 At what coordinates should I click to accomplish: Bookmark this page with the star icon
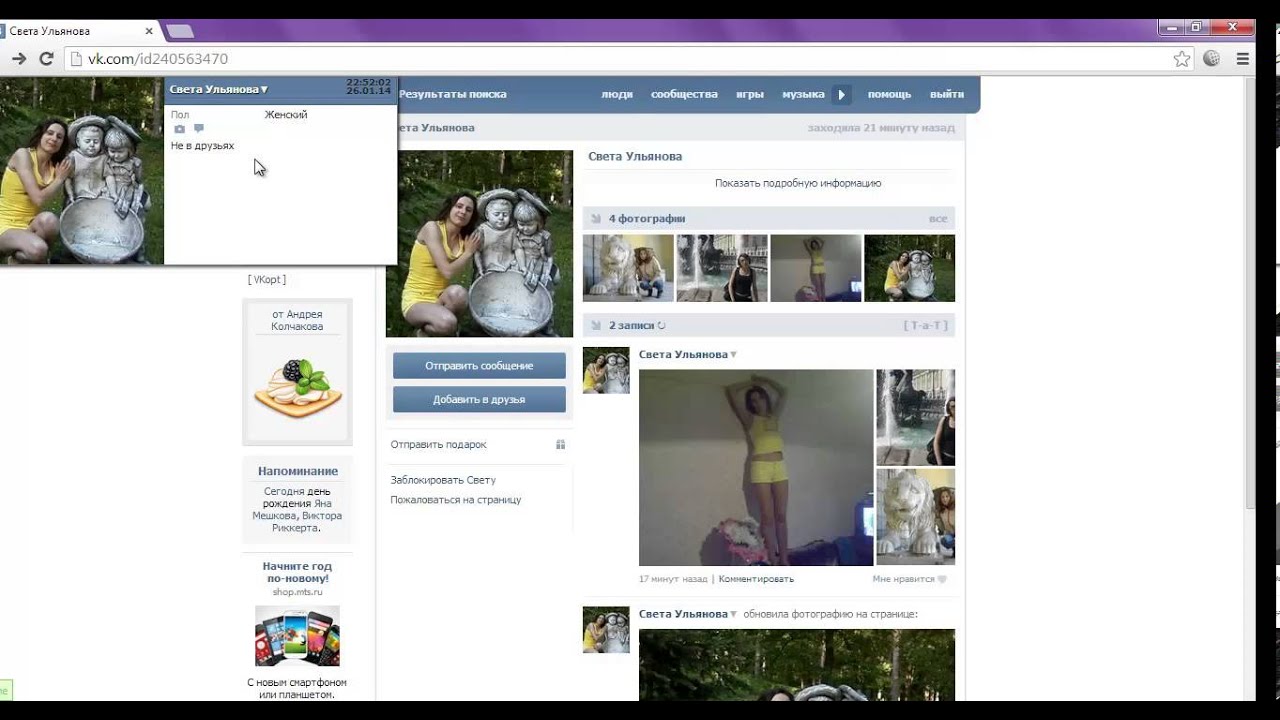tap(1182, 59)
